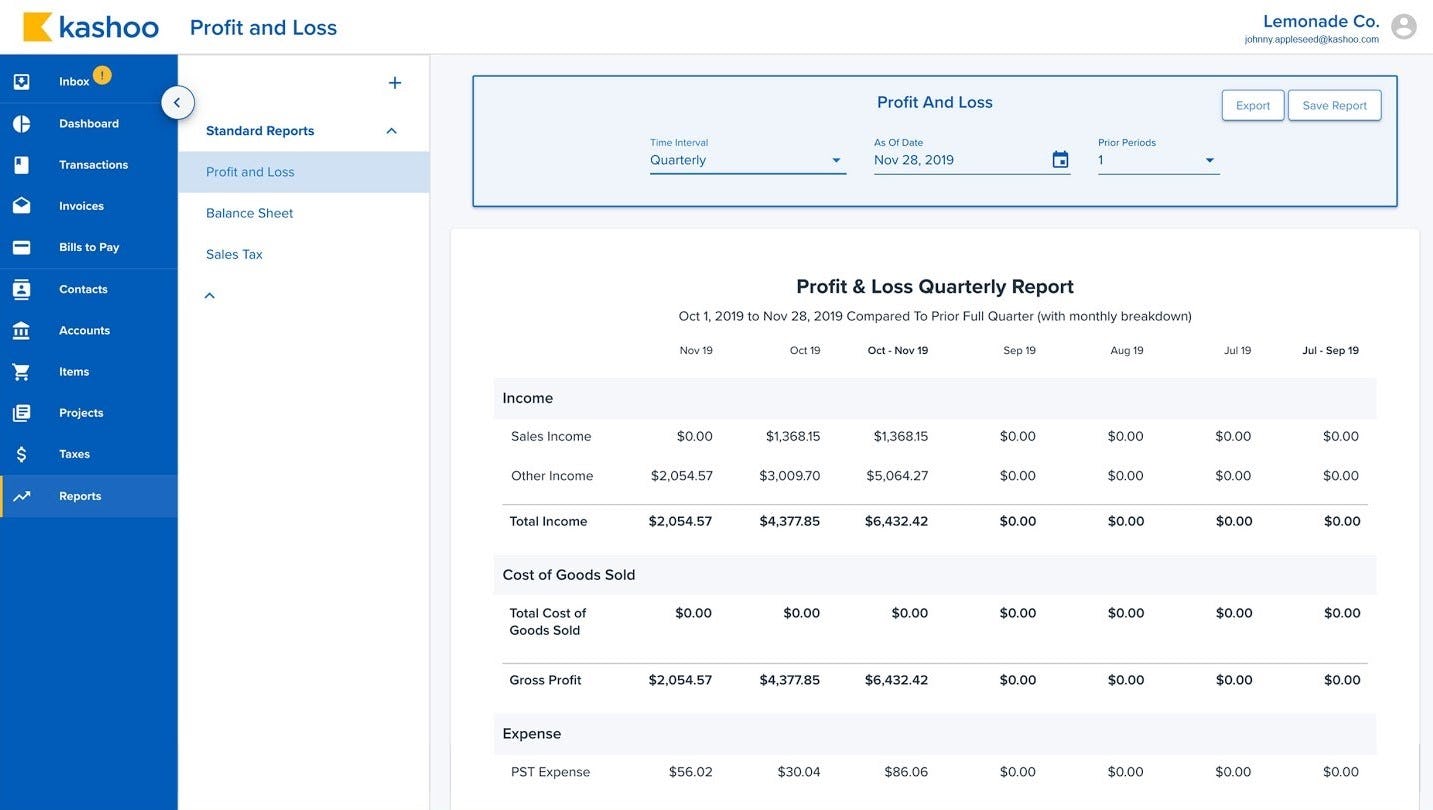Click the user profile avatar icon
This screenshot has width=1433, height=810.
pos(1403,27)
